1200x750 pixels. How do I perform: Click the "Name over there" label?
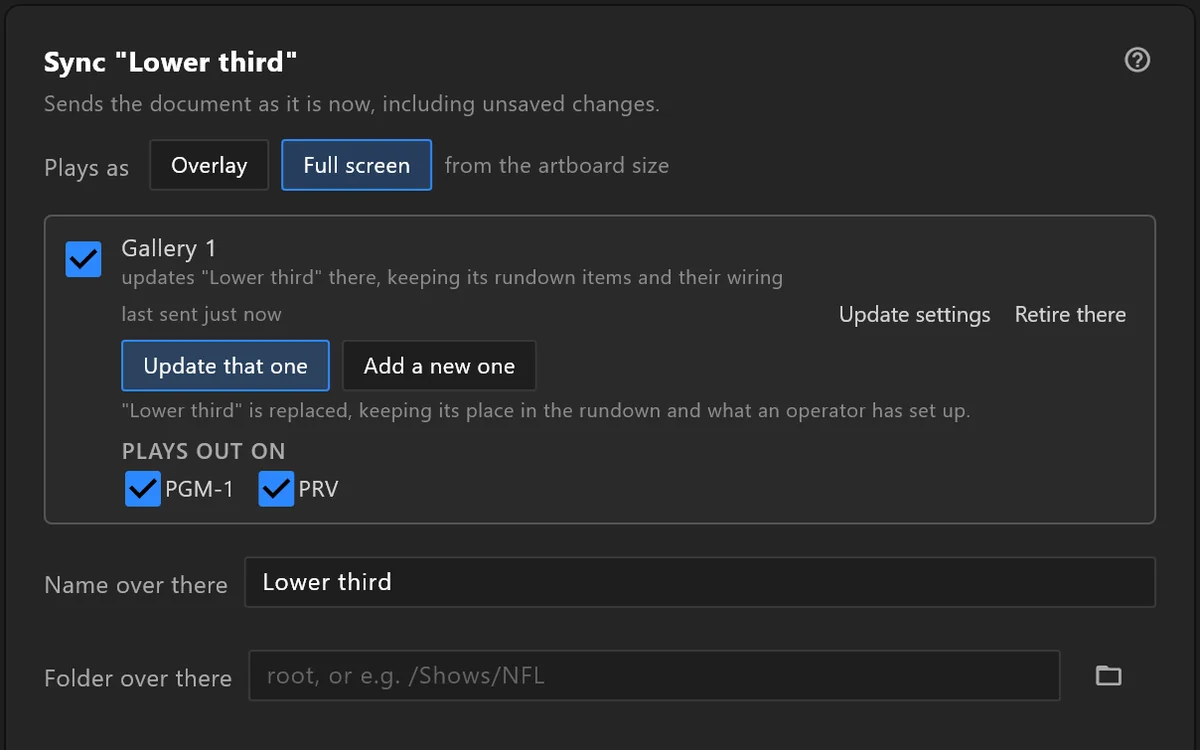[136, 585]
